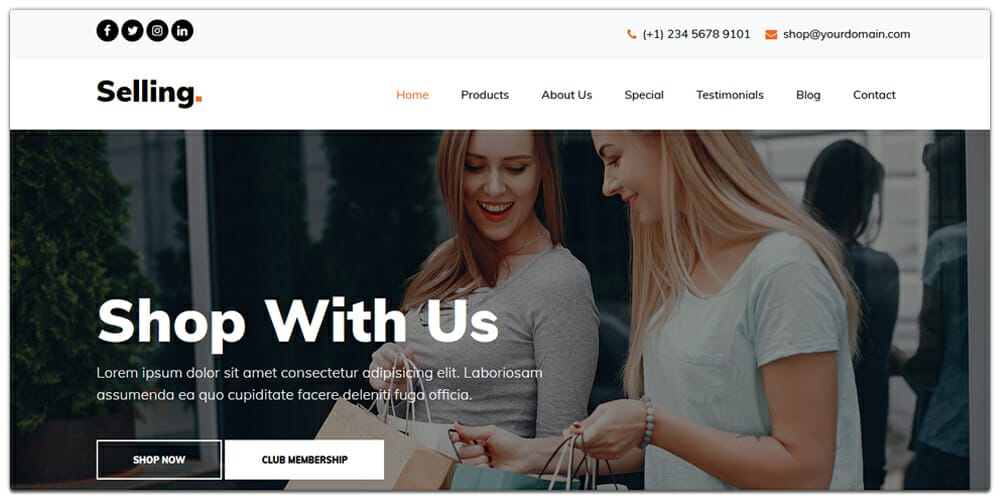Open the Instagram social icon

click(157, 31)
